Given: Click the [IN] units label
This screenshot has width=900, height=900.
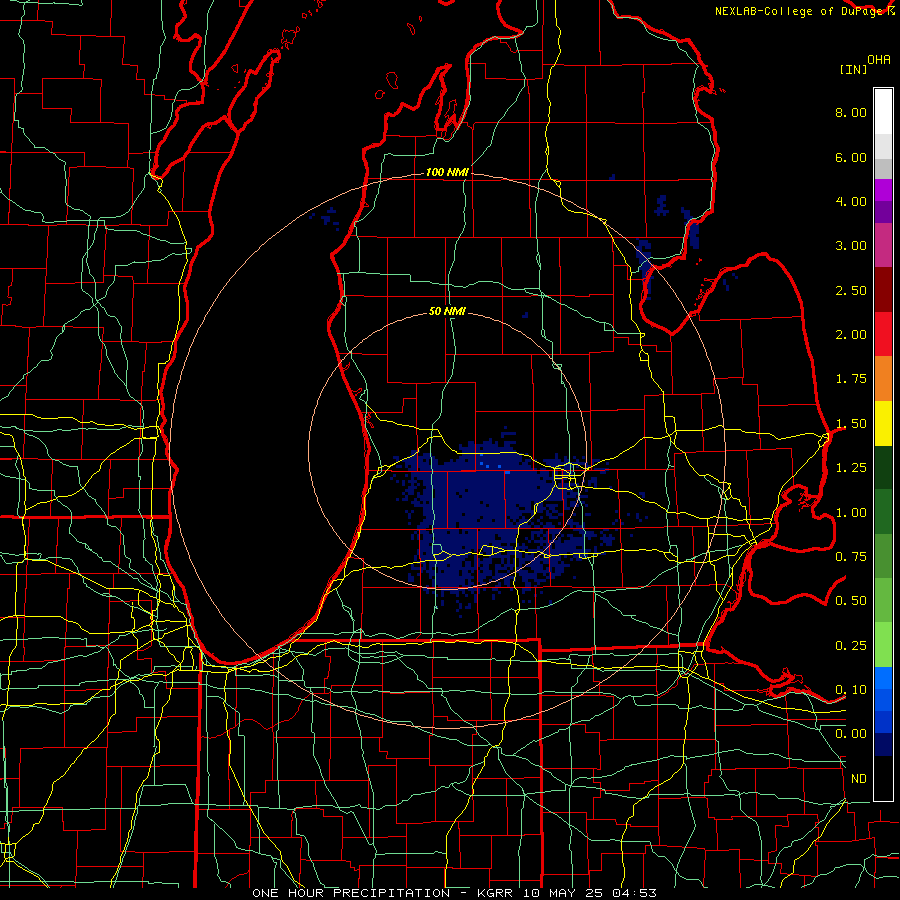Looking at the screenshot, I should tap(854, 69).
